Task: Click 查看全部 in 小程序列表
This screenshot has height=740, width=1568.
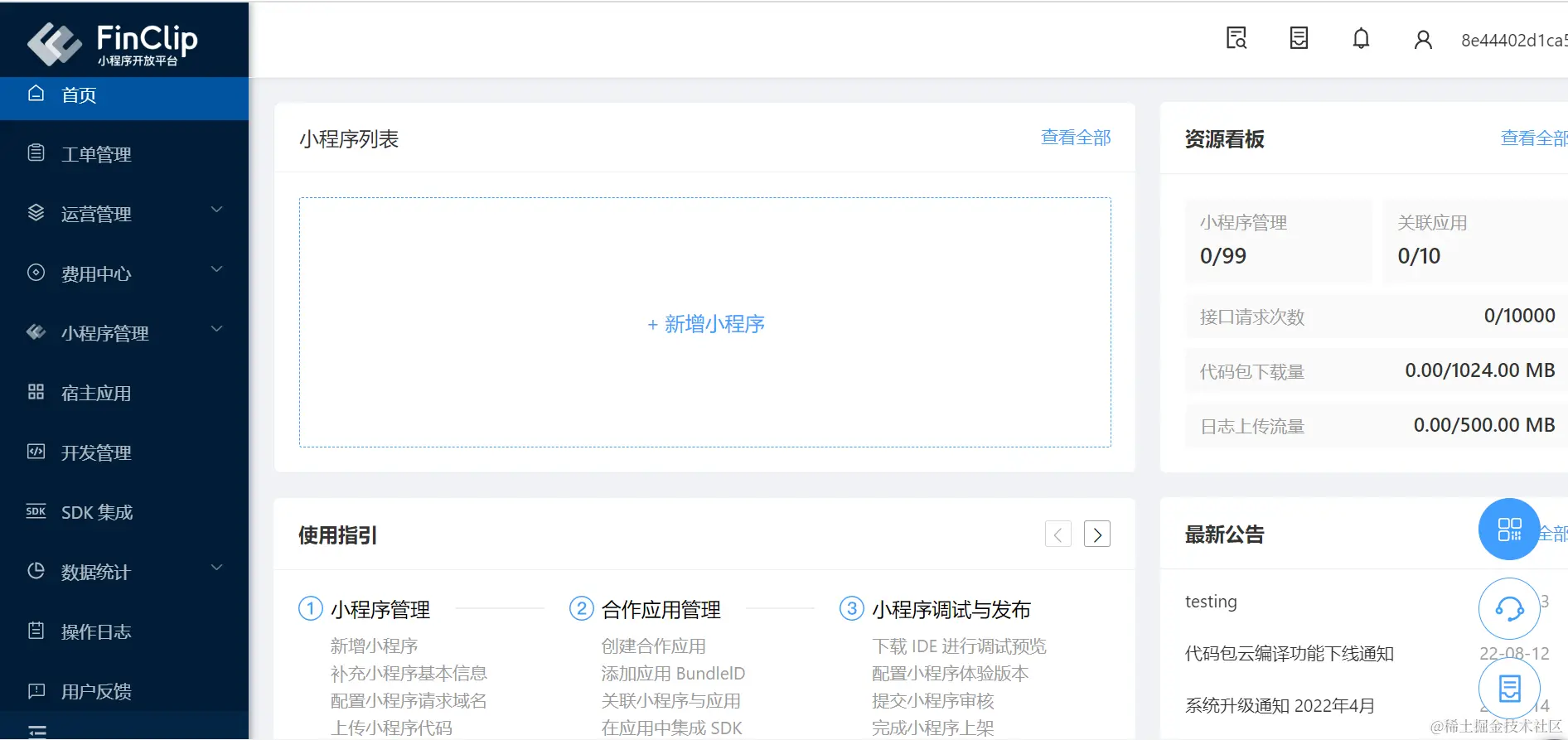Action: (x=1076, y=138)
